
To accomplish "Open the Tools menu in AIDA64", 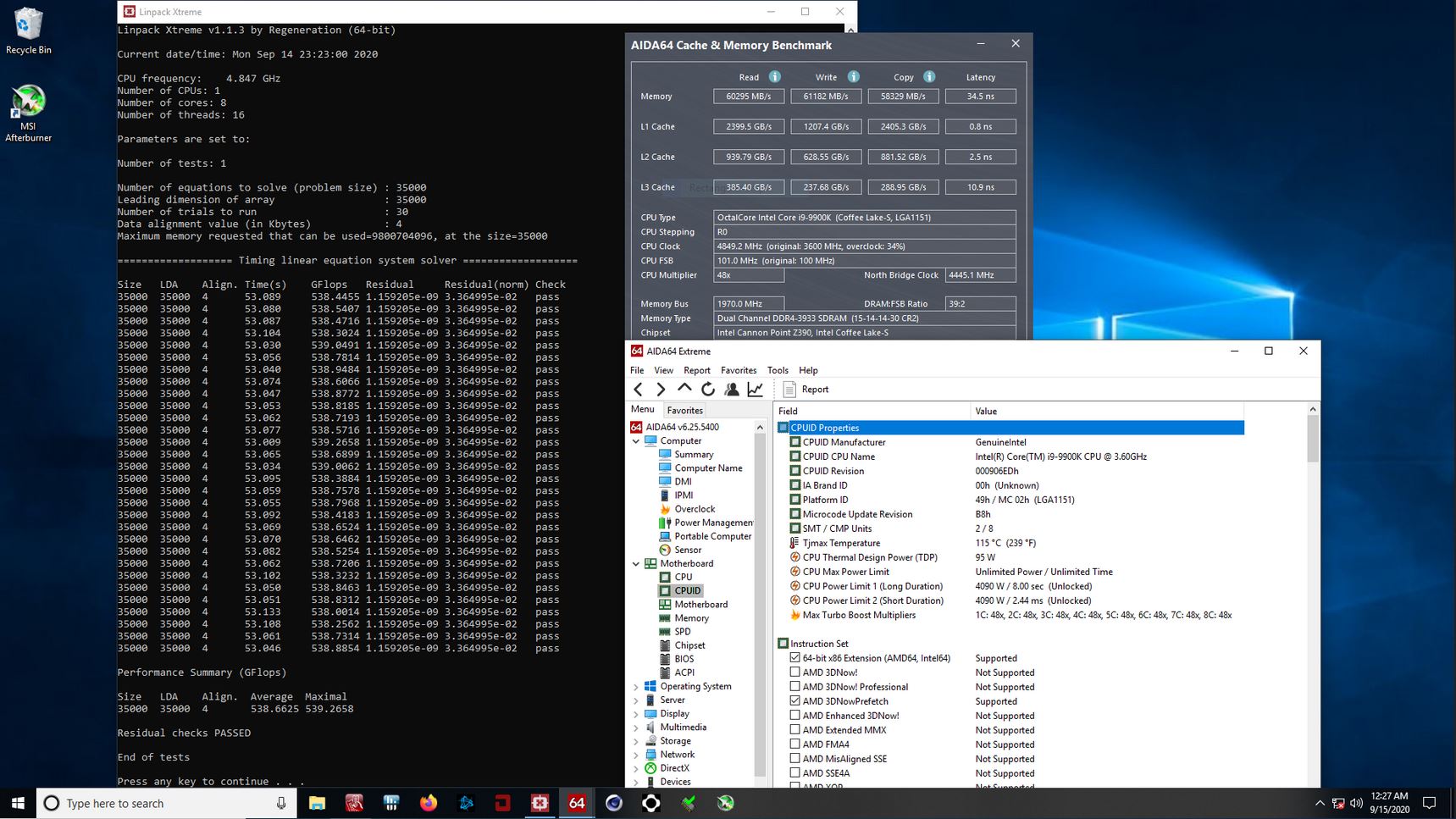I will point(778,370).
